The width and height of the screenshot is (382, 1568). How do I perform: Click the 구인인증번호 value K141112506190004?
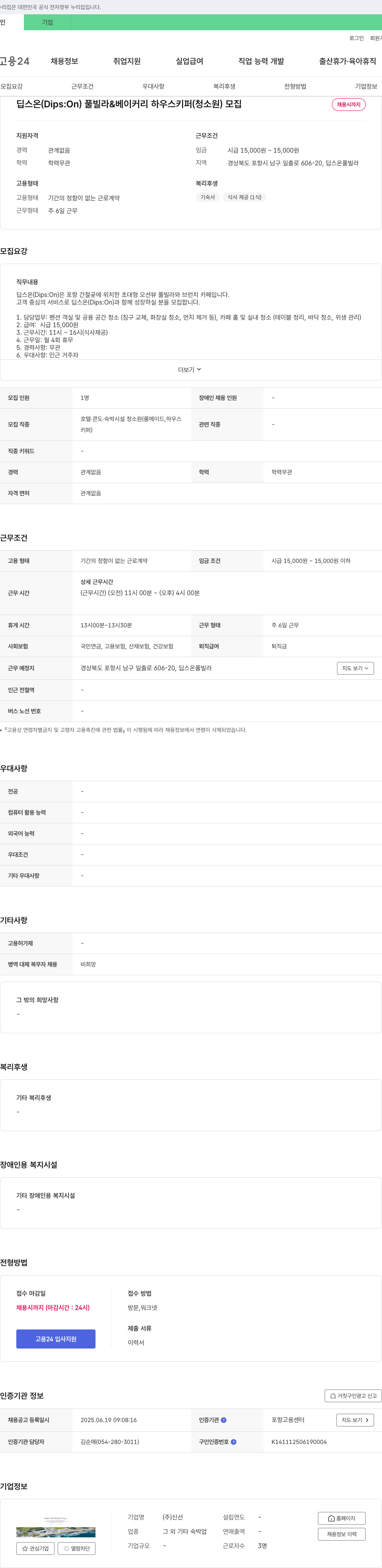point(299,1442)
